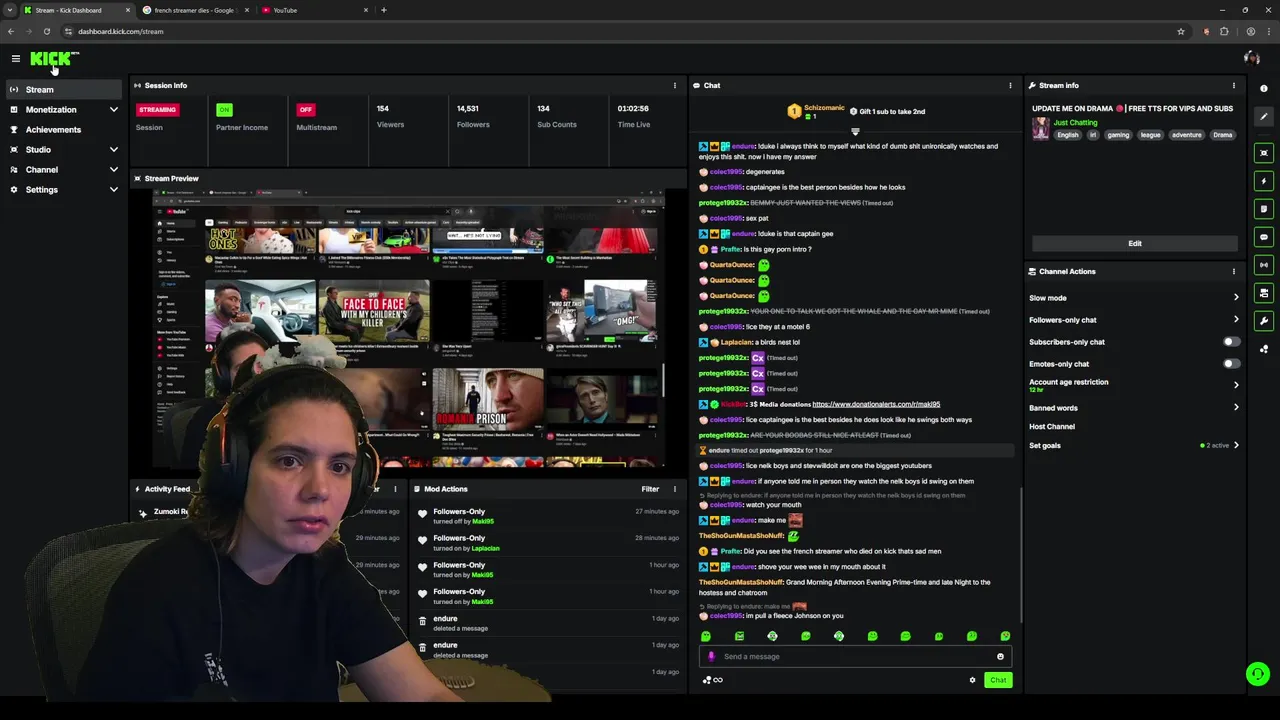Click the English tag

tap(1068, 135)
